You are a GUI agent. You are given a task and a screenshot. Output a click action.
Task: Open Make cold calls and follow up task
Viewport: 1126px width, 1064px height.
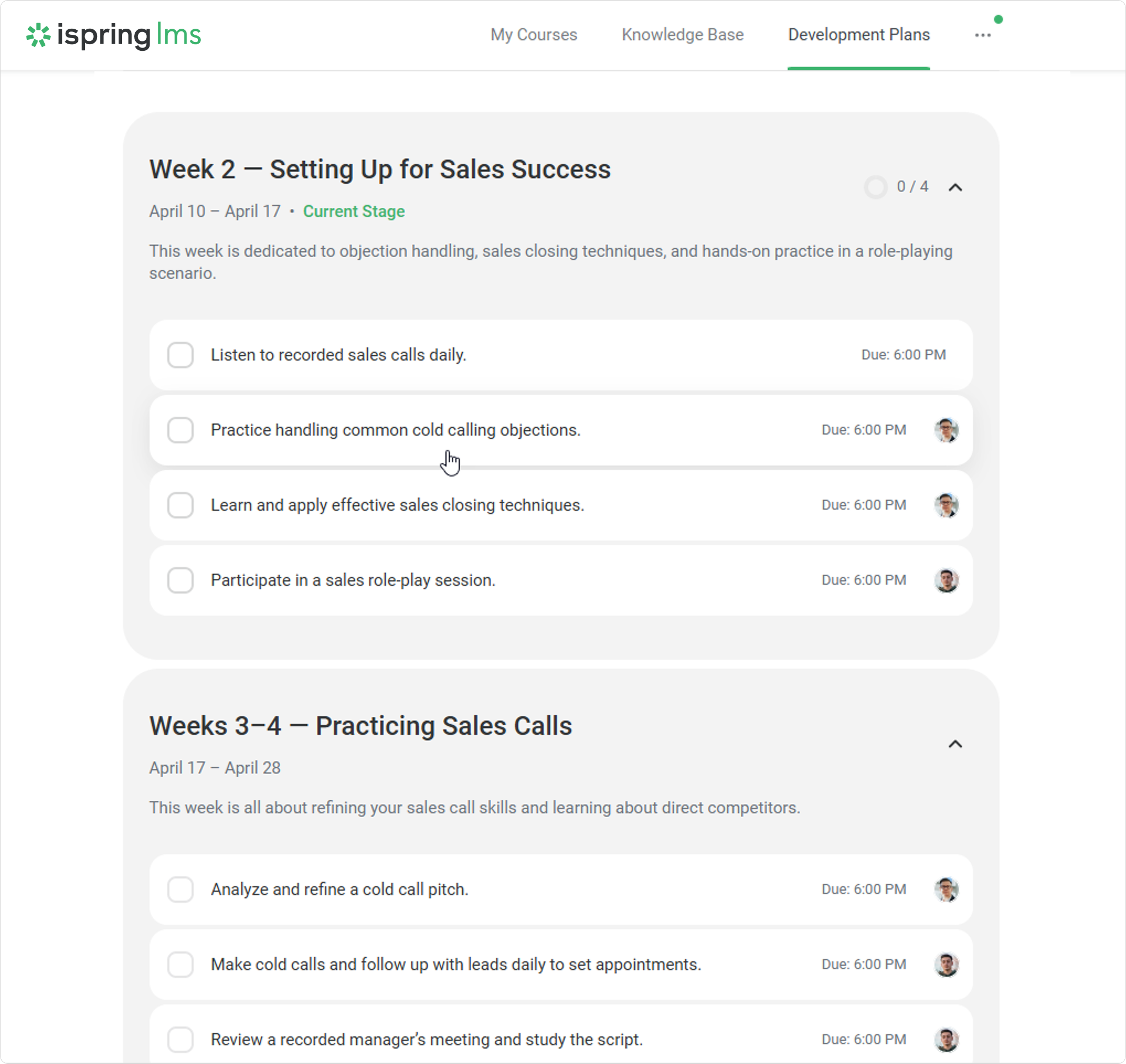pos(455,965)
